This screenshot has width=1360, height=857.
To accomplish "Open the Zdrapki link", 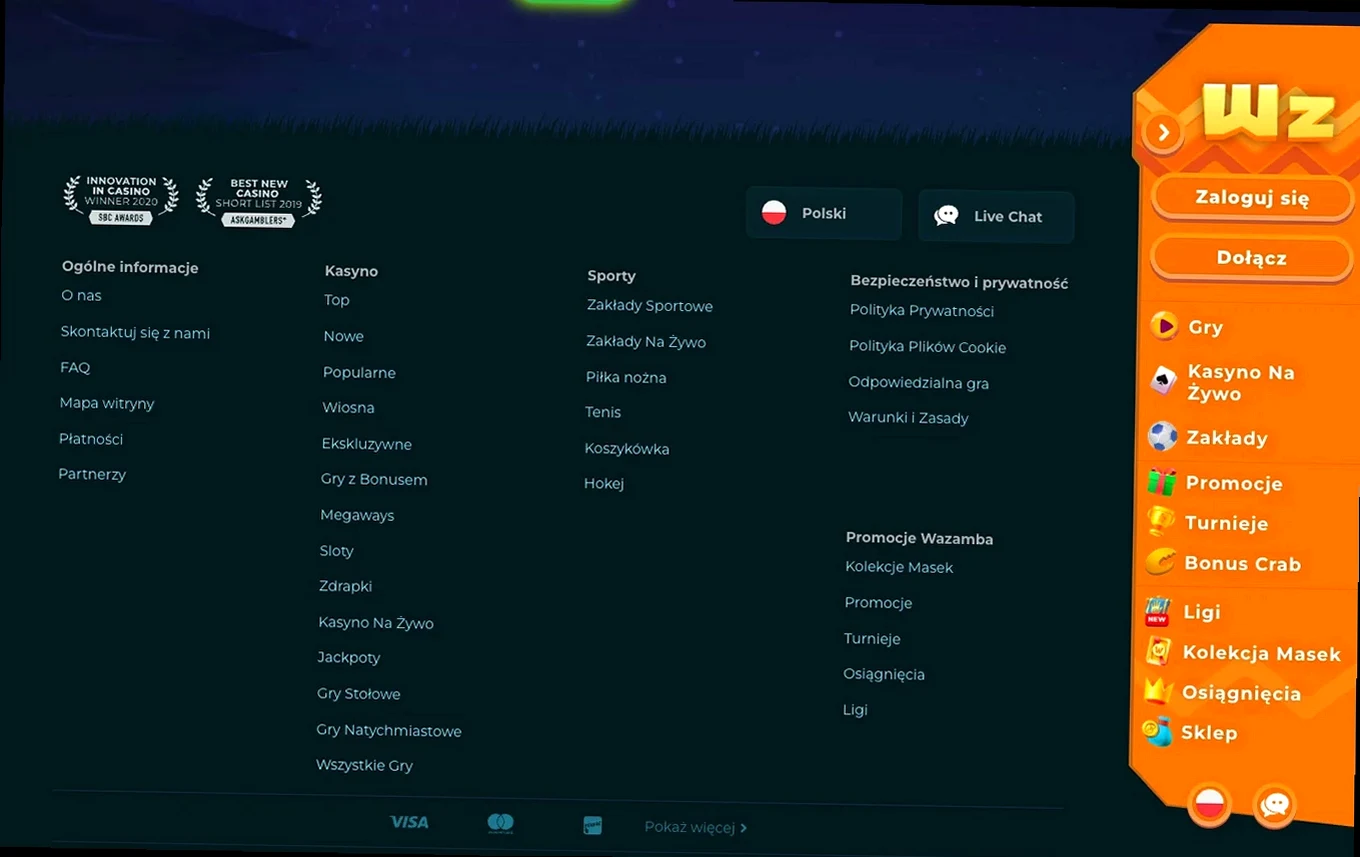I will tap(345, 586).
